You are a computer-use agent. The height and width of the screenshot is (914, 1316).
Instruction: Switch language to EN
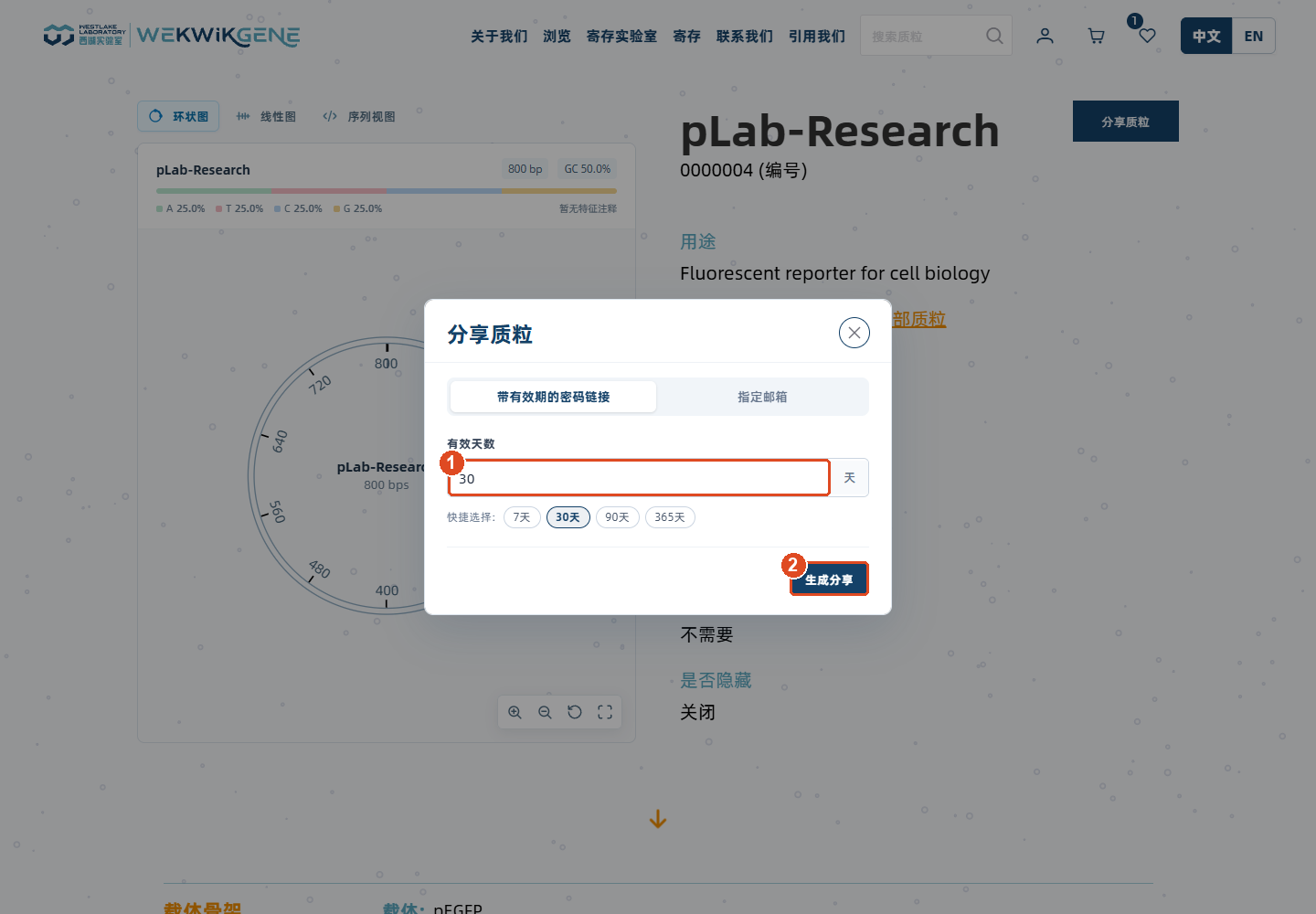1254,36
